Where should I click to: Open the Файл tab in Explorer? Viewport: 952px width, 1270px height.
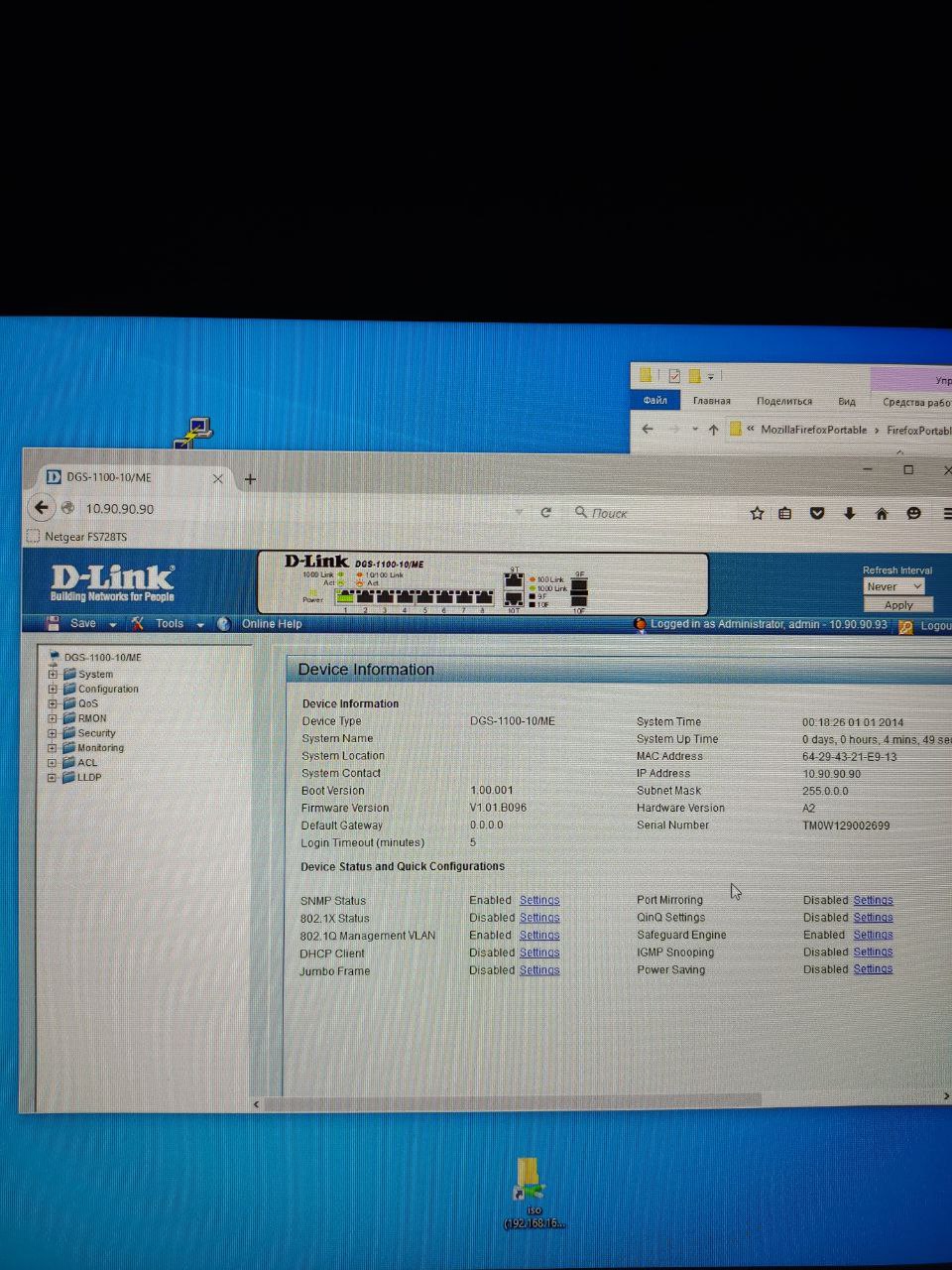654,400
